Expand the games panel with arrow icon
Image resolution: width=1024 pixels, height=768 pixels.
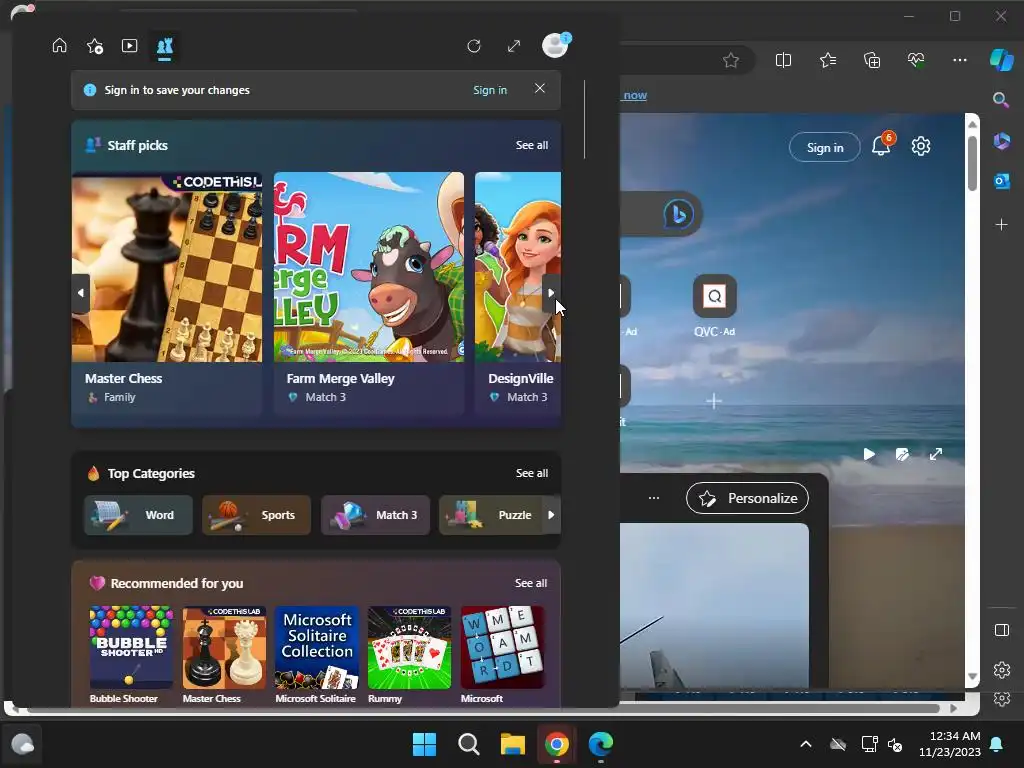click(x=514, y=46)
